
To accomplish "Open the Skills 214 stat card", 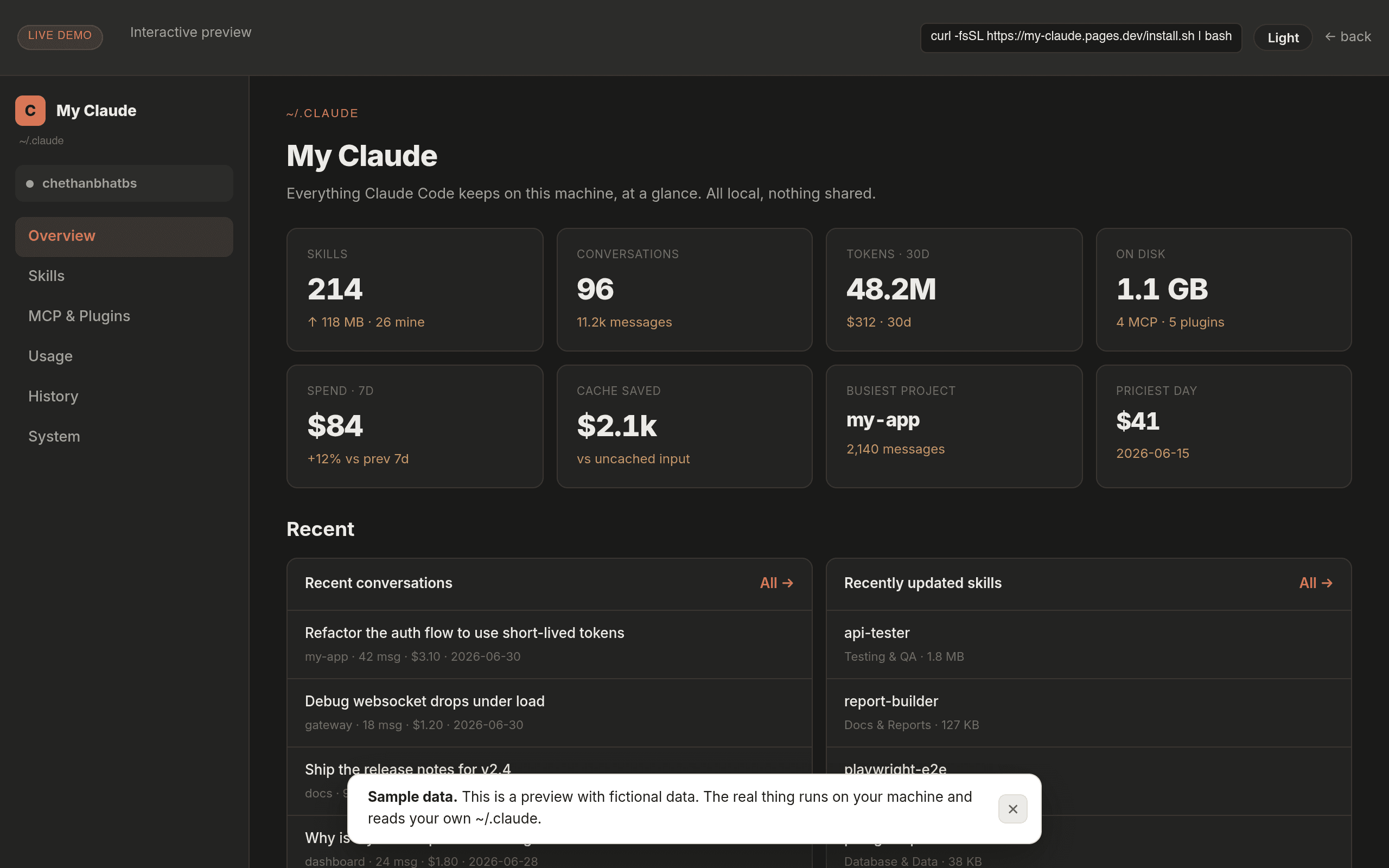I will point(415,289).
